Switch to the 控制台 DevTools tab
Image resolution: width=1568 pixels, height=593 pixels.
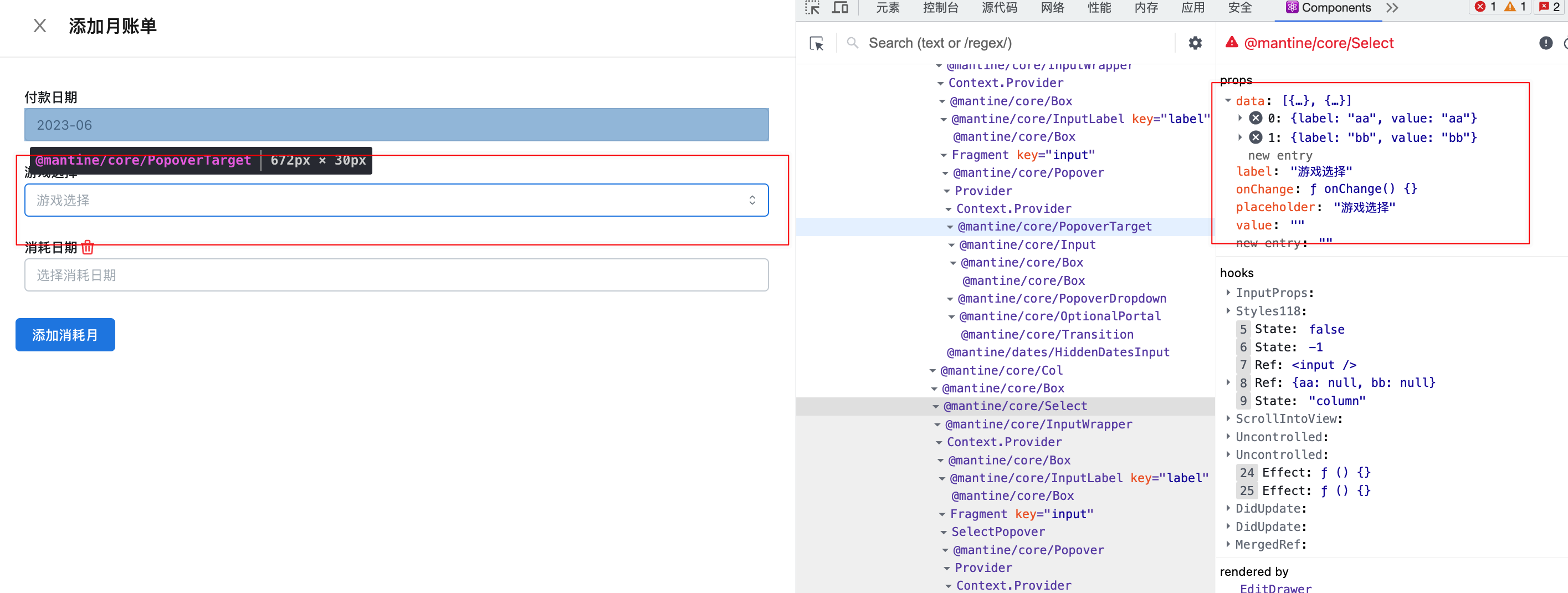click(940, 8)
